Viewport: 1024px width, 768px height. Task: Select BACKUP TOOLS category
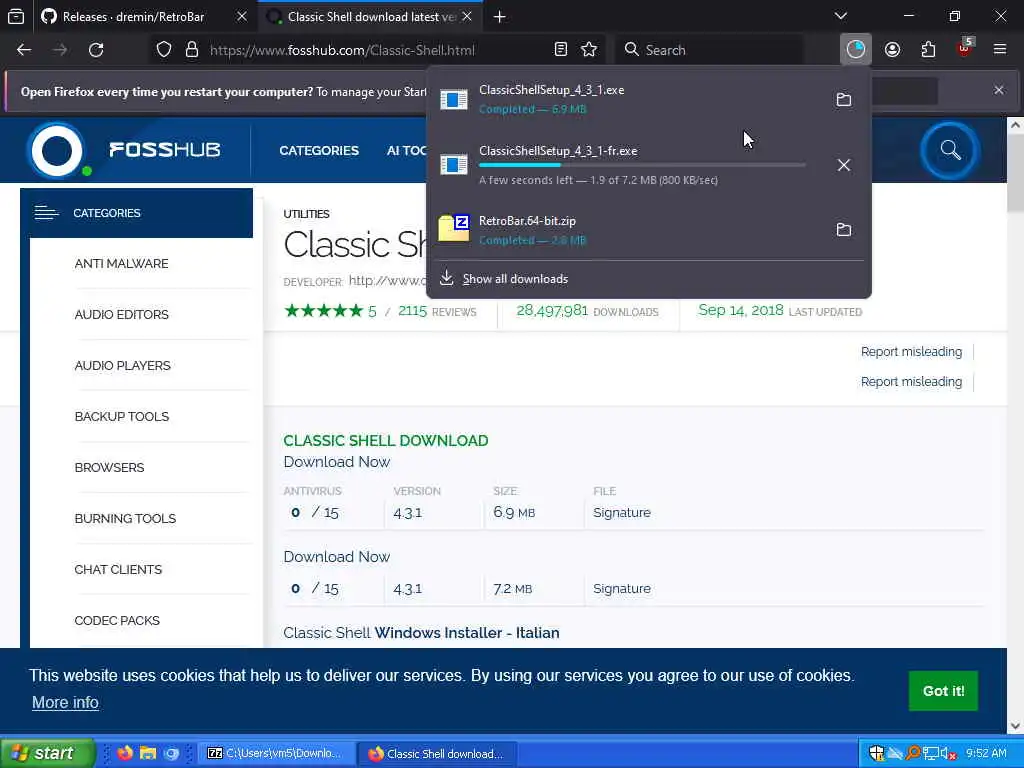pyautogui.click(x=121, y=417)
